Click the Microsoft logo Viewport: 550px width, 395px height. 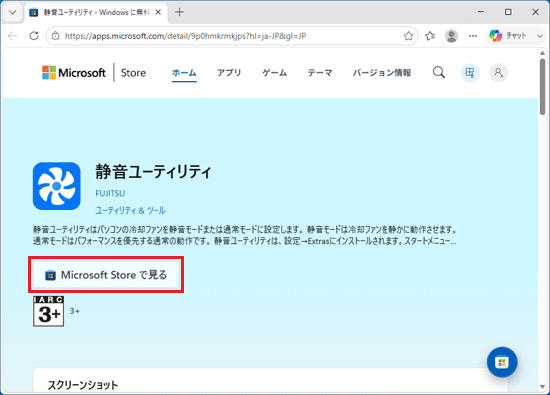tap(74, 73)
